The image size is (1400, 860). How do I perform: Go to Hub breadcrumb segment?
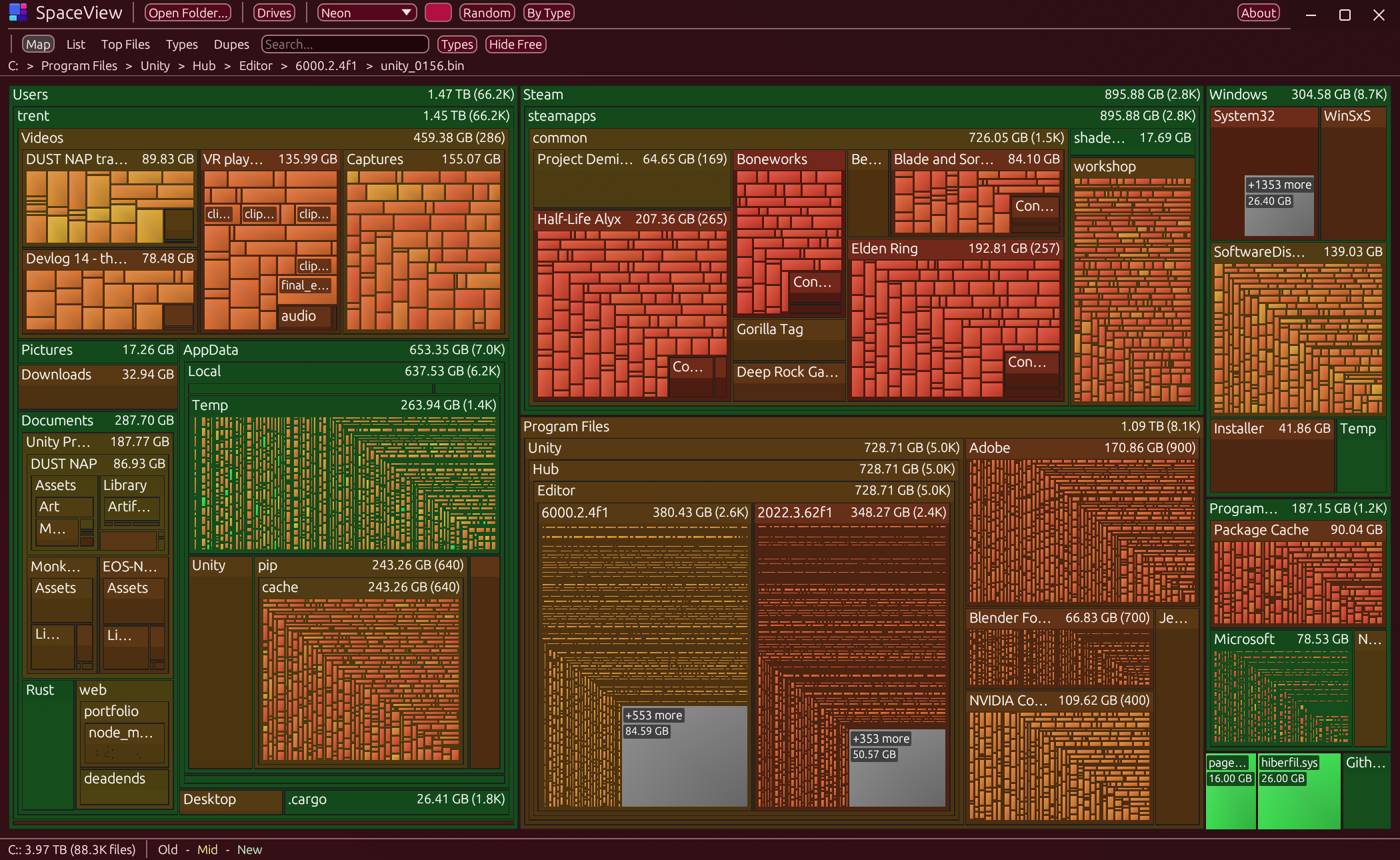tap(204, 66)
